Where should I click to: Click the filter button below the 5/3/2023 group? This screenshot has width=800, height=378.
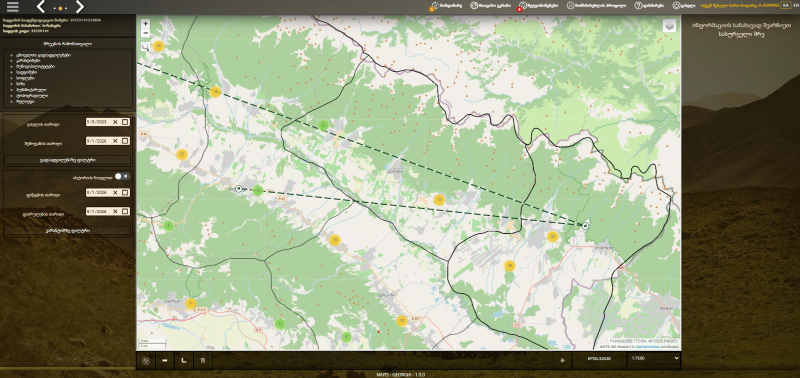(67, 160)
